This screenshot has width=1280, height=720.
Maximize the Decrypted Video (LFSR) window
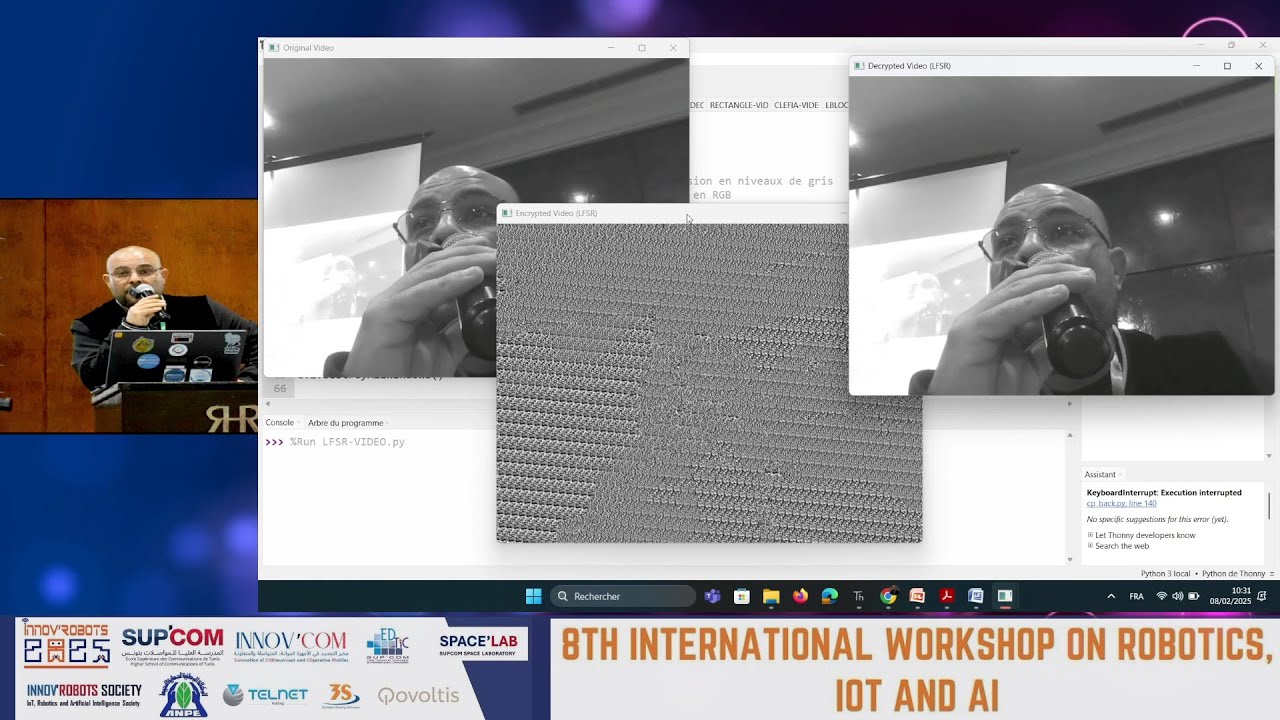tap(1227, 66)
